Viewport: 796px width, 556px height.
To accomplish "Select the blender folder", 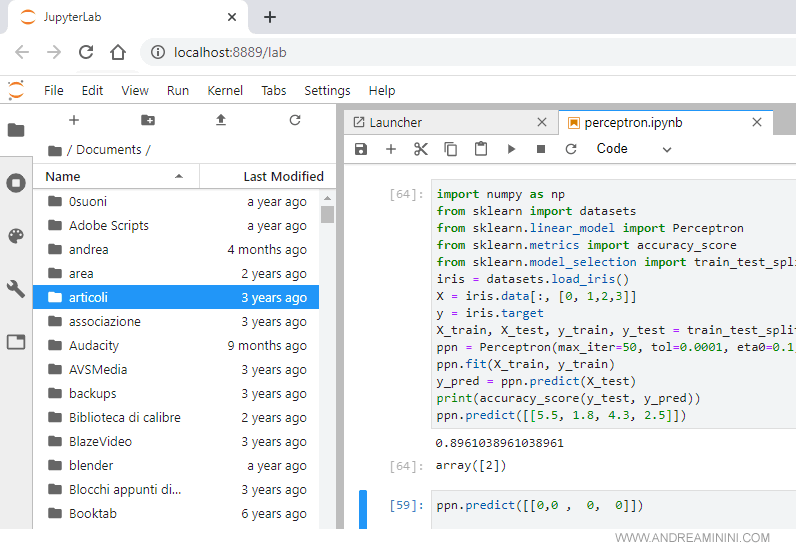I will [176, 465].
